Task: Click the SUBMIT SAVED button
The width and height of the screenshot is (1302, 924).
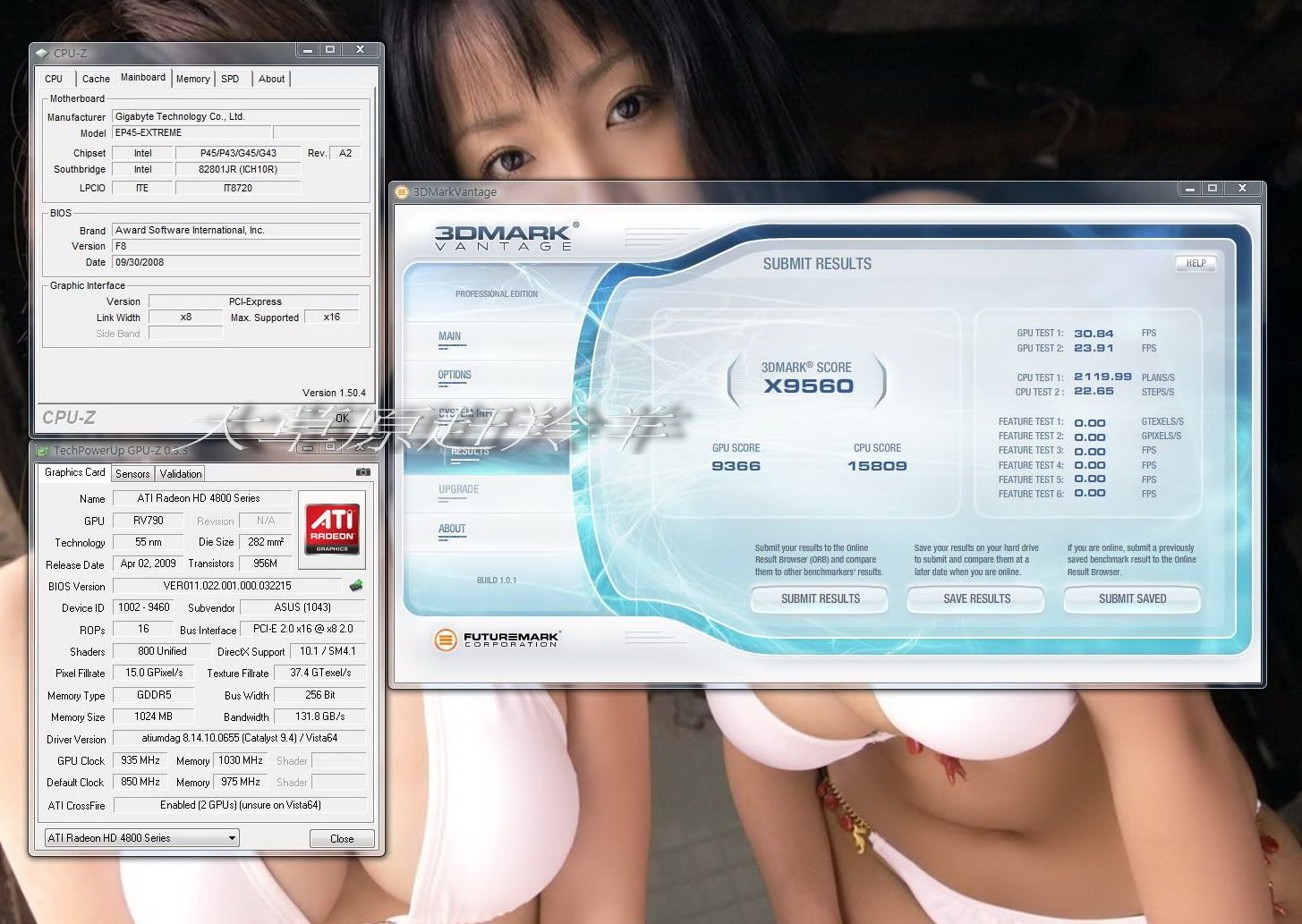Action: pos(1132,598)
